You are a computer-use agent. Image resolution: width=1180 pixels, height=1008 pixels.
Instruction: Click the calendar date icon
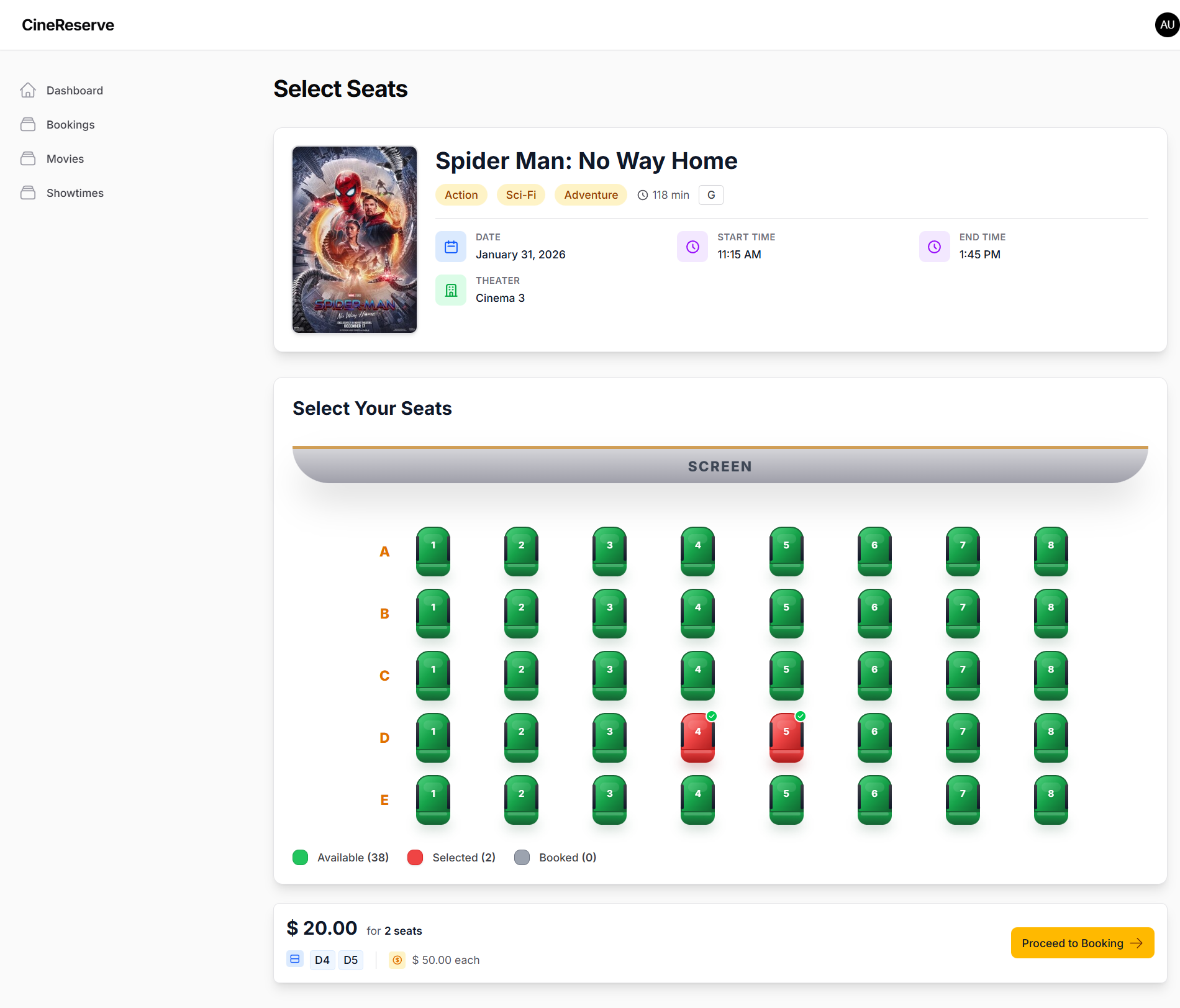[451, 247]
